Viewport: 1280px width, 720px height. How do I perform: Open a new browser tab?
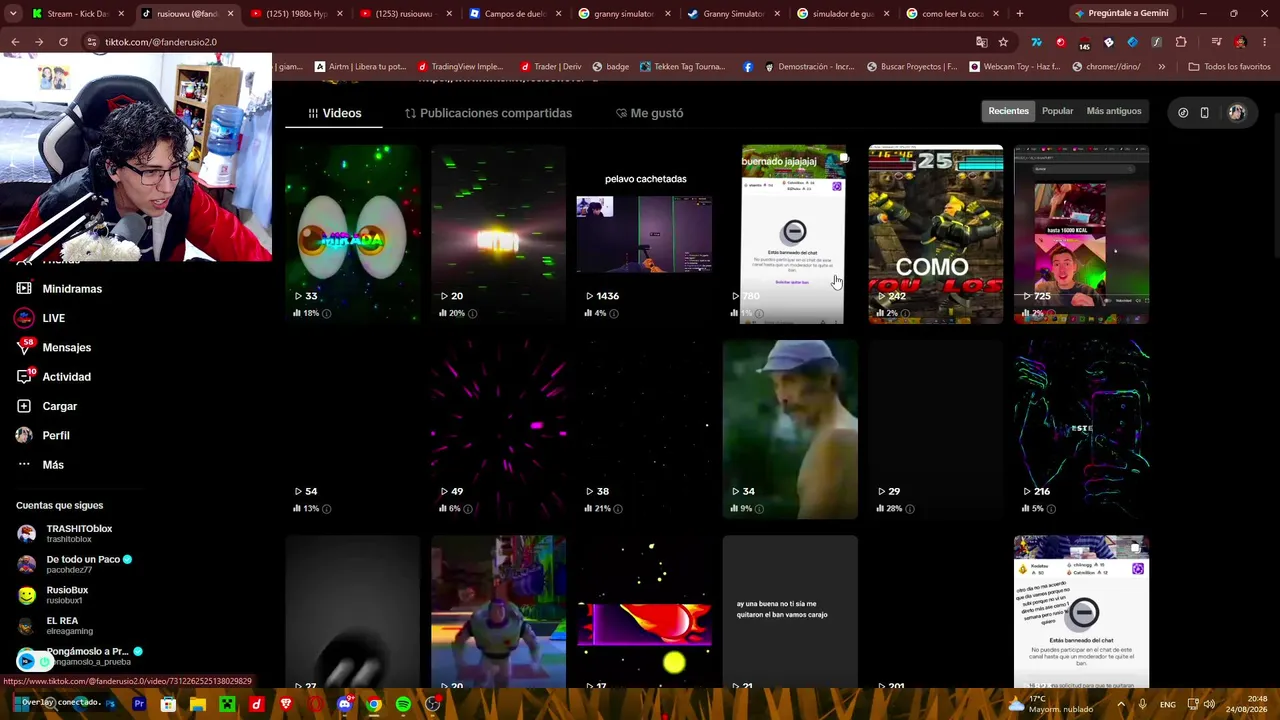pyautogui.click(x=1019, y=14)
